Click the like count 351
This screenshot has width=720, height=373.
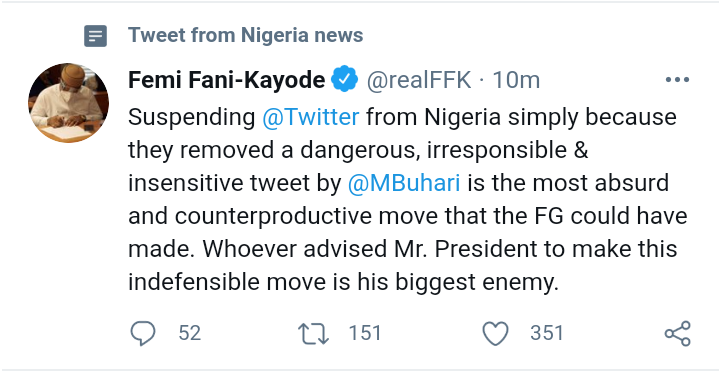(546, 333)
